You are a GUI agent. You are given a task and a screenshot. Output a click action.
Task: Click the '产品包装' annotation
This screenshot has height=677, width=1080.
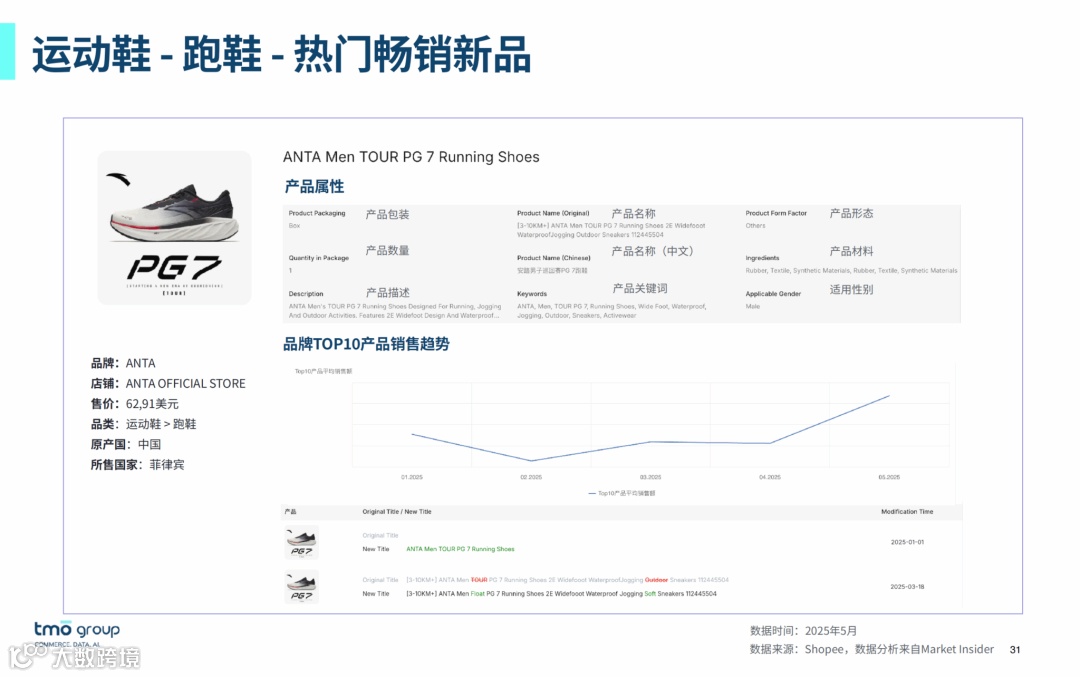pos(387,214)
